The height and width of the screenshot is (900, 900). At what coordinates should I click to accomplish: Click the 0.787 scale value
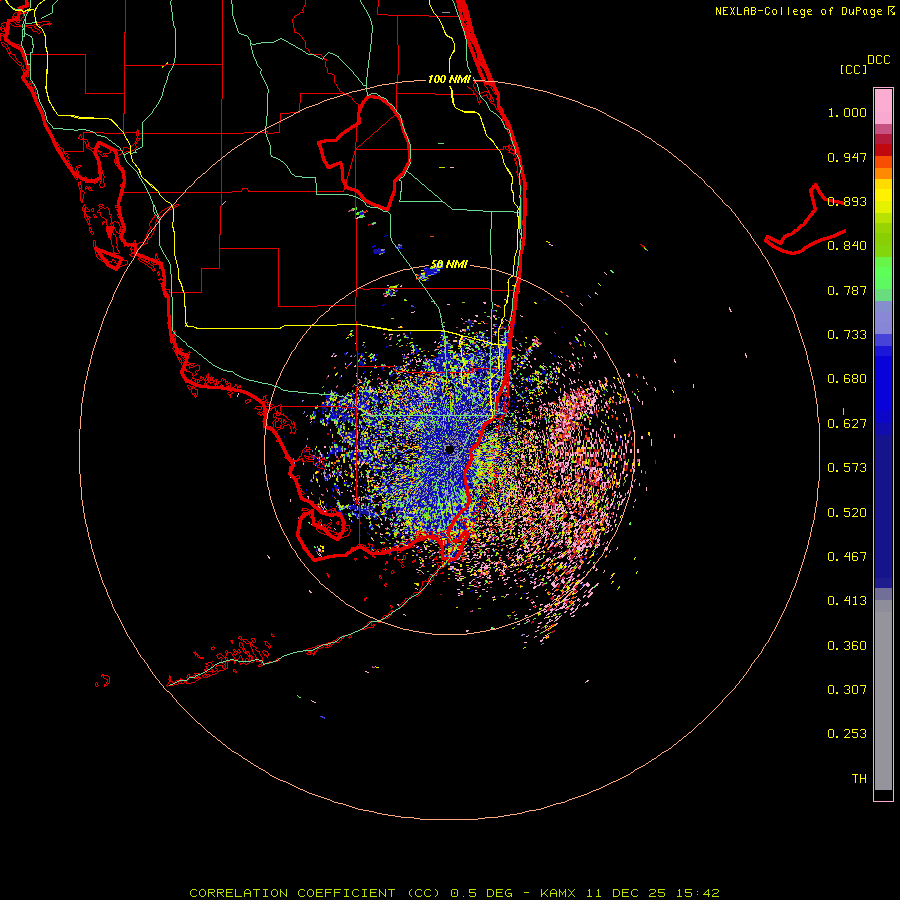coord(847,290)
